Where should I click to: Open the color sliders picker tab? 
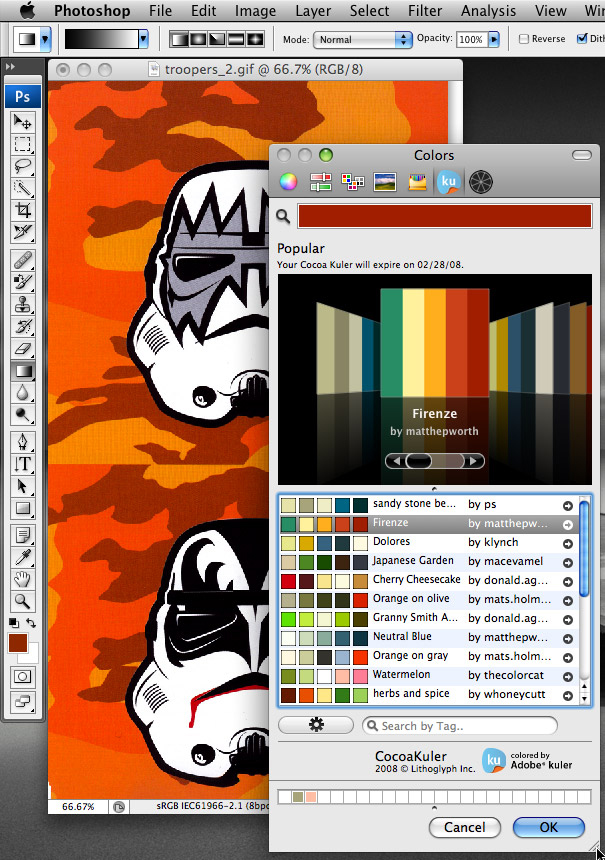click(x=320, y=182)
